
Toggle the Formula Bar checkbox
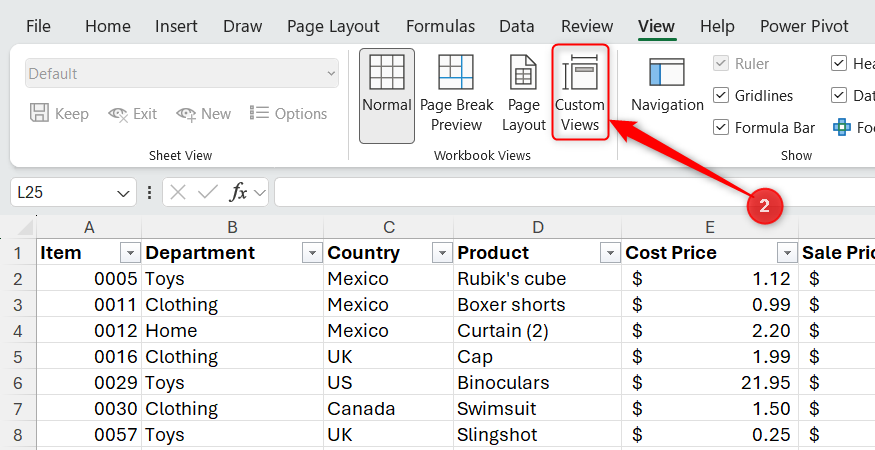[x=721, y=128]
